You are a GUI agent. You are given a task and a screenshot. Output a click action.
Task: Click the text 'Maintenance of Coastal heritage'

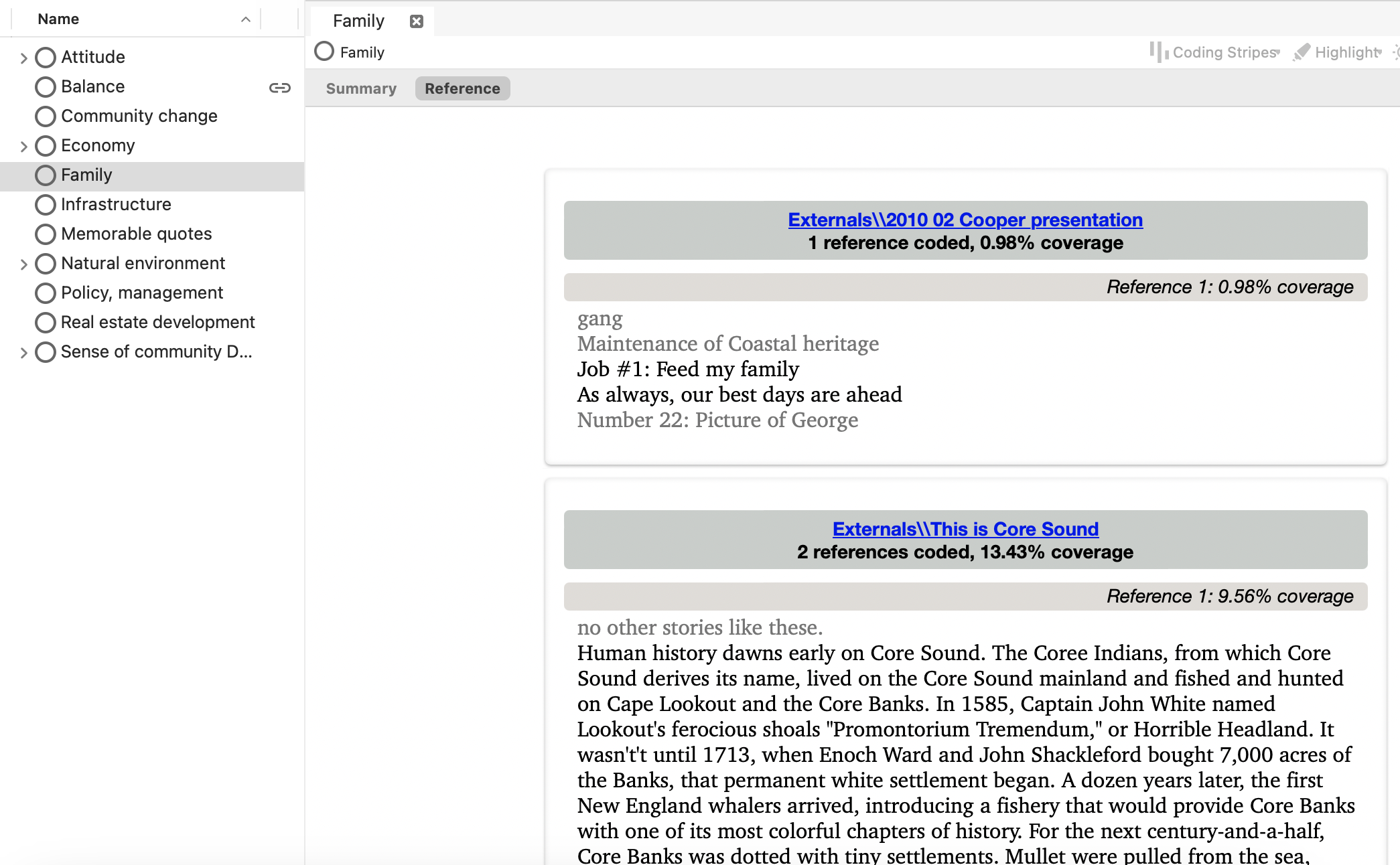coord(728,344)
